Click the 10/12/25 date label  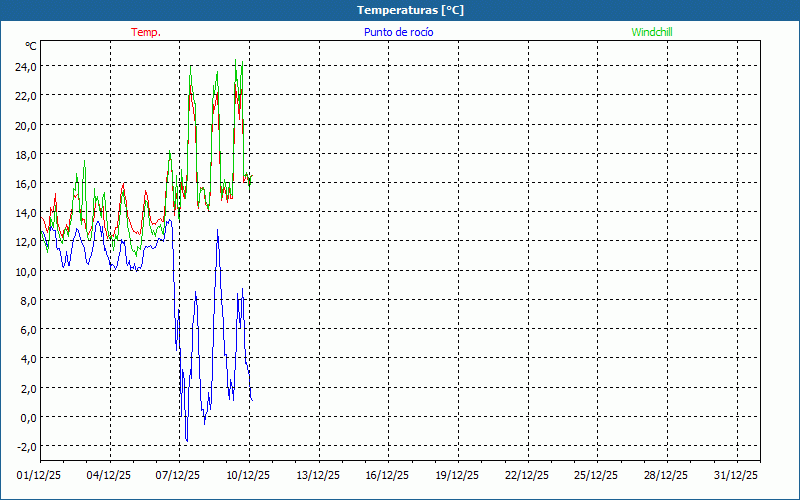coord(248,475)
